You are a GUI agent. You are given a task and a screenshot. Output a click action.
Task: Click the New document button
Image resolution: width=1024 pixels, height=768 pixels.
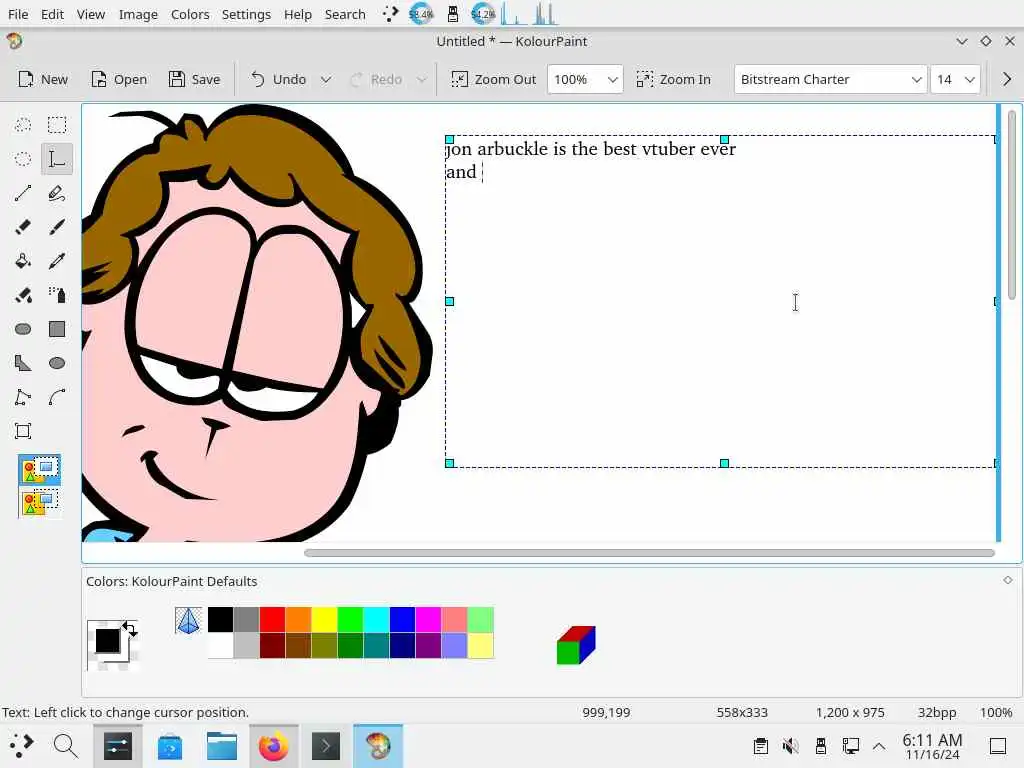[43, 79]
